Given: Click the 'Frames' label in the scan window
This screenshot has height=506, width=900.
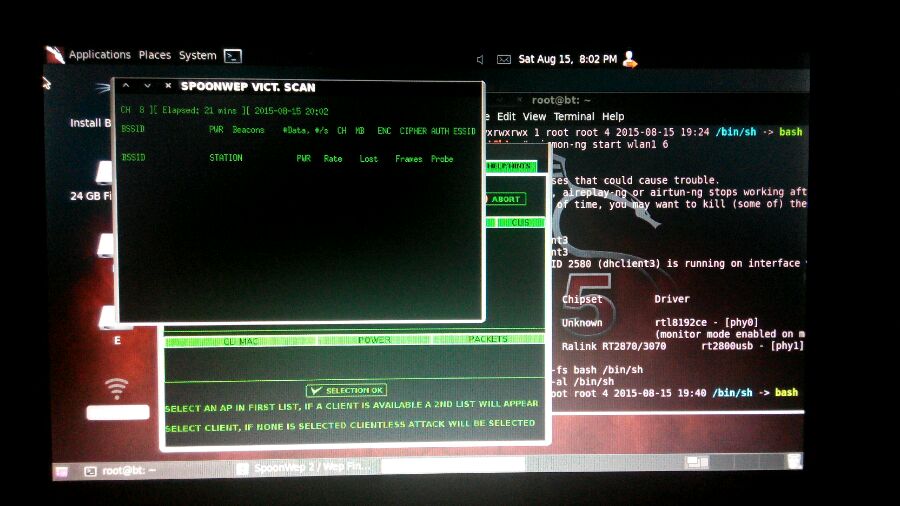Looking at the screenshot, I should point(409,159).
